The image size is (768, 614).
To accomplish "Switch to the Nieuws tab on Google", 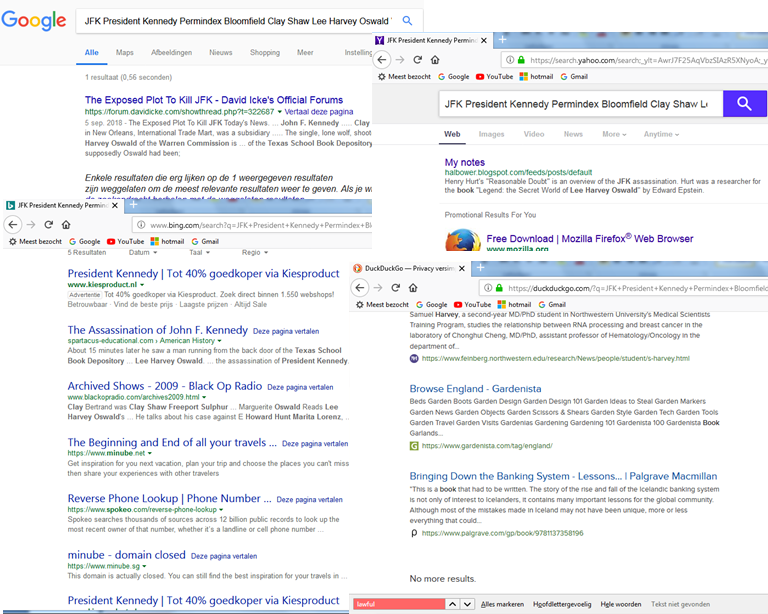I will [x=220, y=52].
